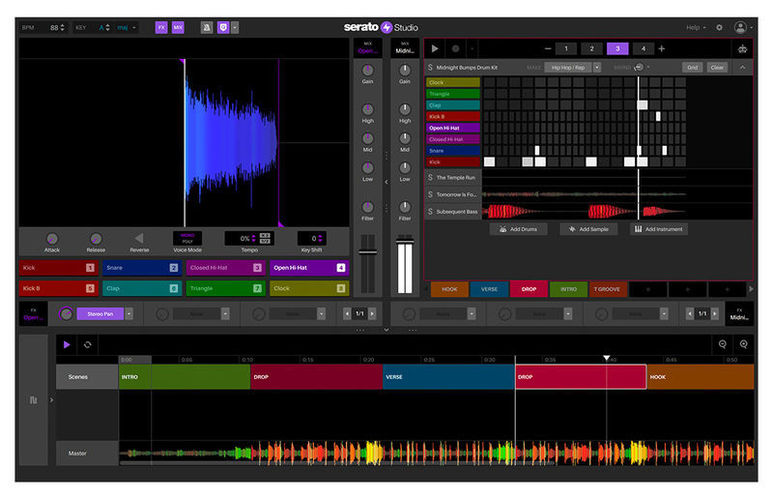Turn the Release knob
The image size is (773, 500).
point(96,239)
